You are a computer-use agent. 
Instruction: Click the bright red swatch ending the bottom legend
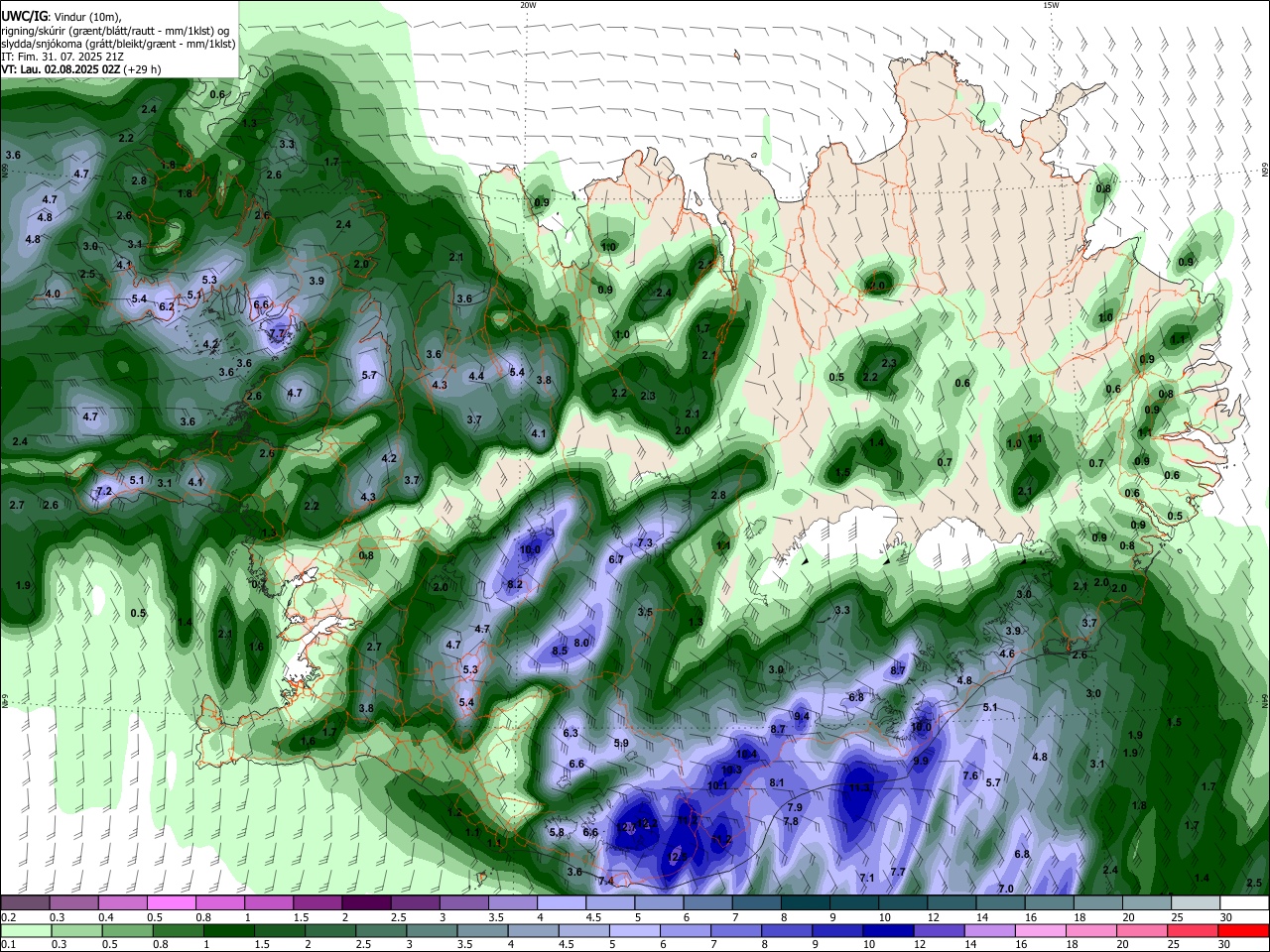click(1244, 931)
